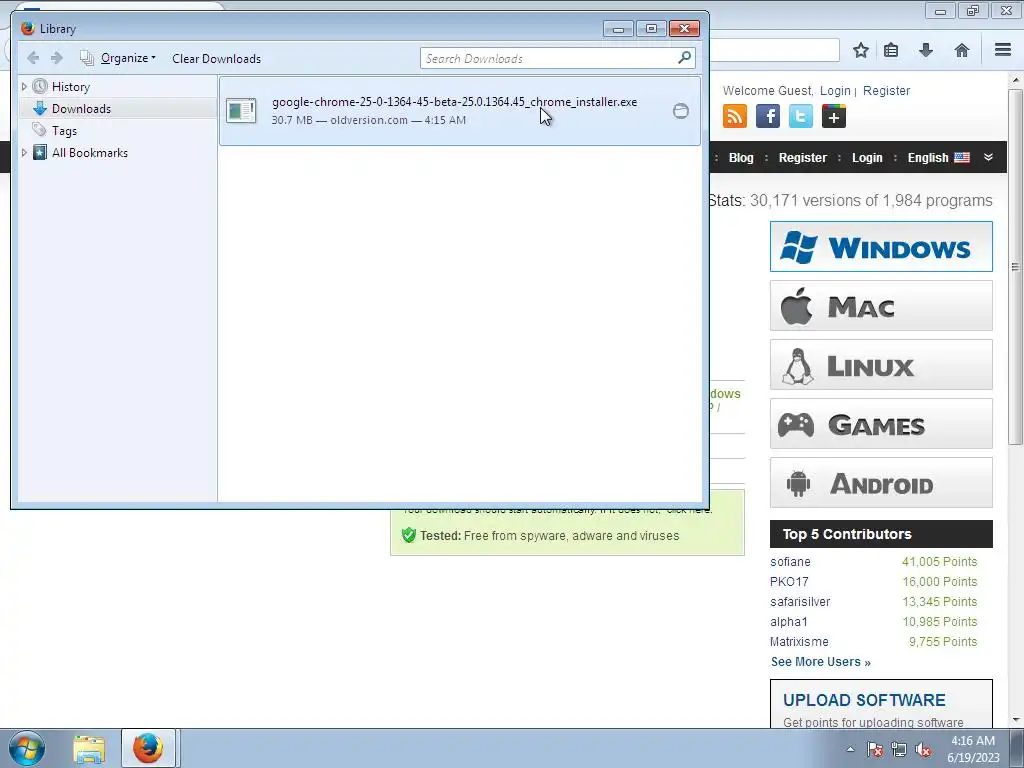Open Register in site navigation bar
The height and width of the screenshot is (768, 1024).
tap(803, 157)
